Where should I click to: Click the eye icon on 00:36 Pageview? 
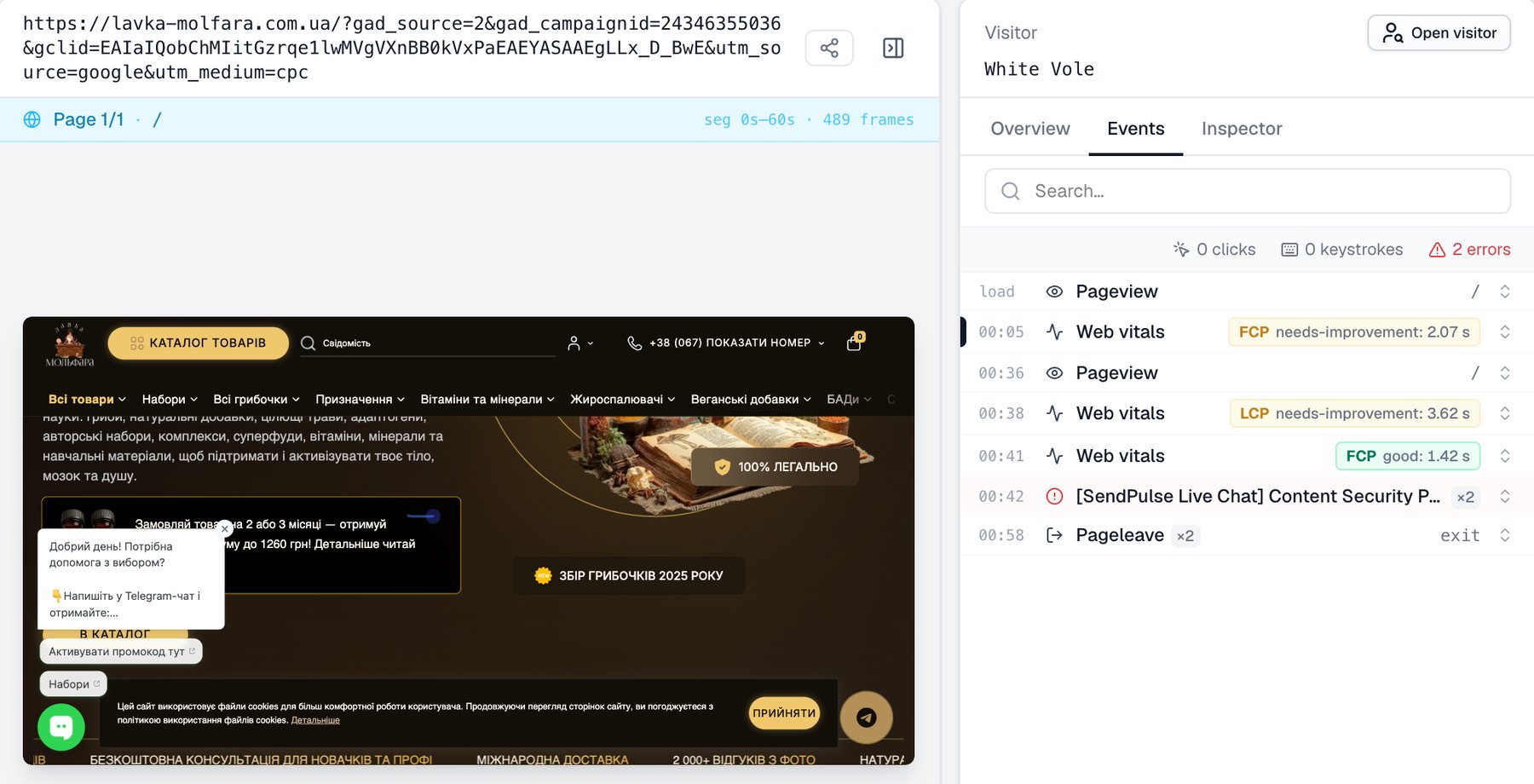click(1054, 372)
